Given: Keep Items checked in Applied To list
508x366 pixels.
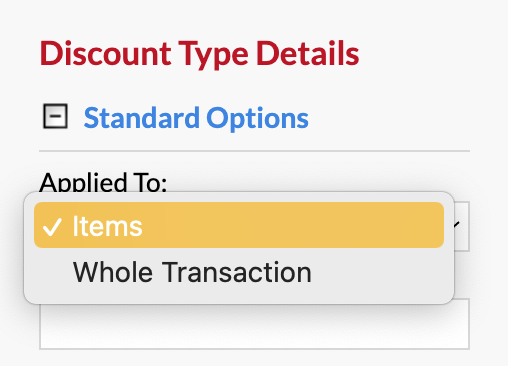Looking at the screenshot, I should tap(239, 225).
